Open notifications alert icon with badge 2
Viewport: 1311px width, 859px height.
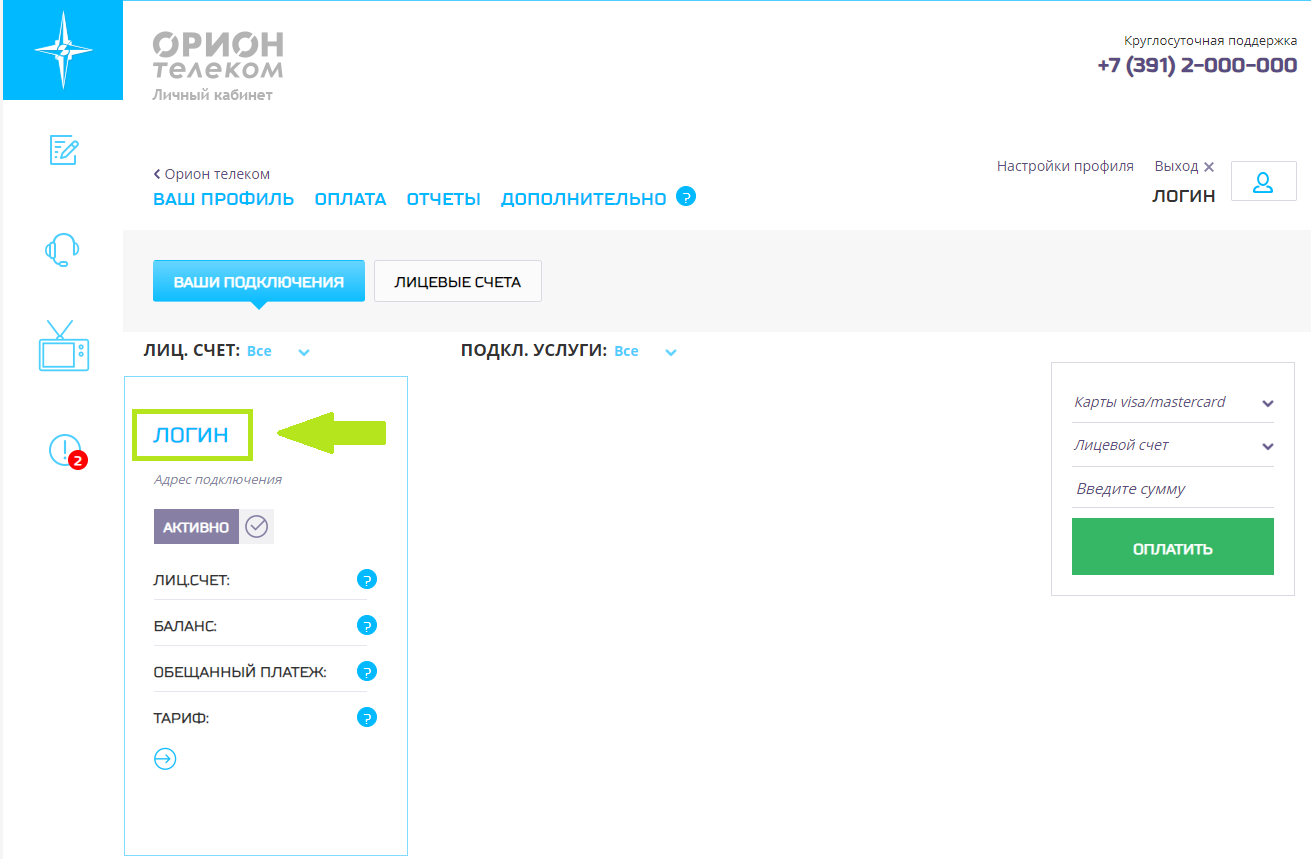pos(66,451)
